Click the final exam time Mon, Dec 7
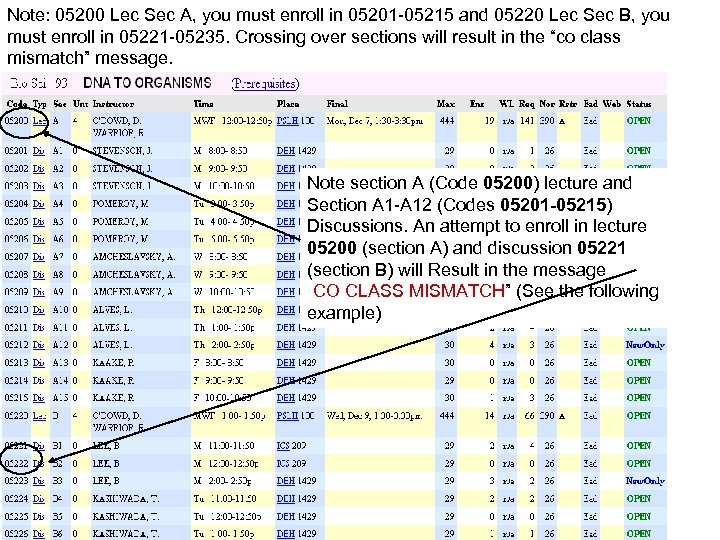This screenshot has width=720, height=540. 375,121
